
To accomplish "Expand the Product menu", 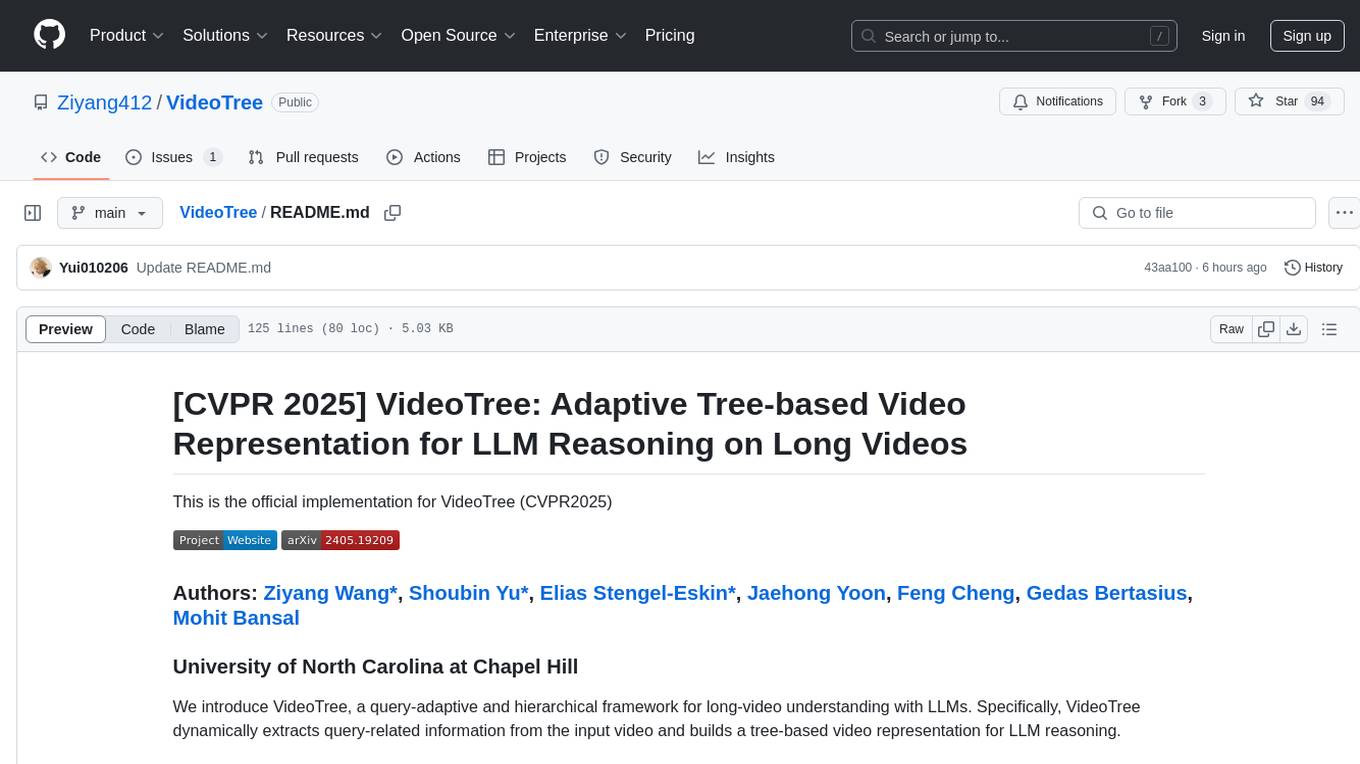I will coord(127,35).
